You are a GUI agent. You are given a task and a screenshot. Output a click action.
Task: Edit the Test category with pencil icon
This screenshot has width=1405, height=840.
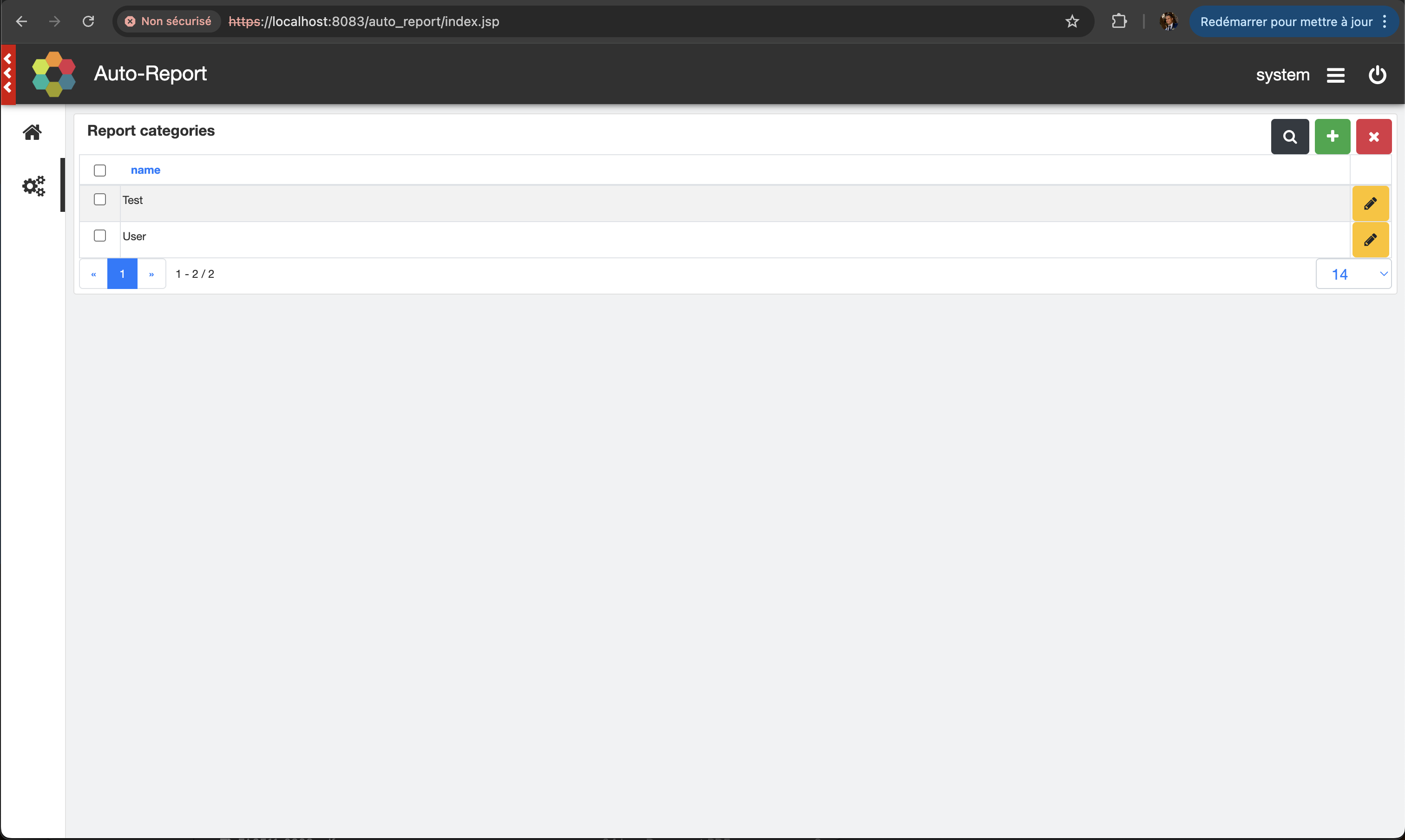pos(1370,203)
